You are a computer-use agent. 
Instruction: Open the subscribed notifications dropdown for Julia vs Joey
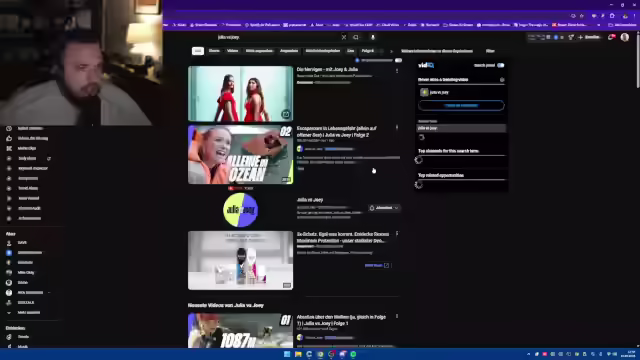(x=384, y=208)
